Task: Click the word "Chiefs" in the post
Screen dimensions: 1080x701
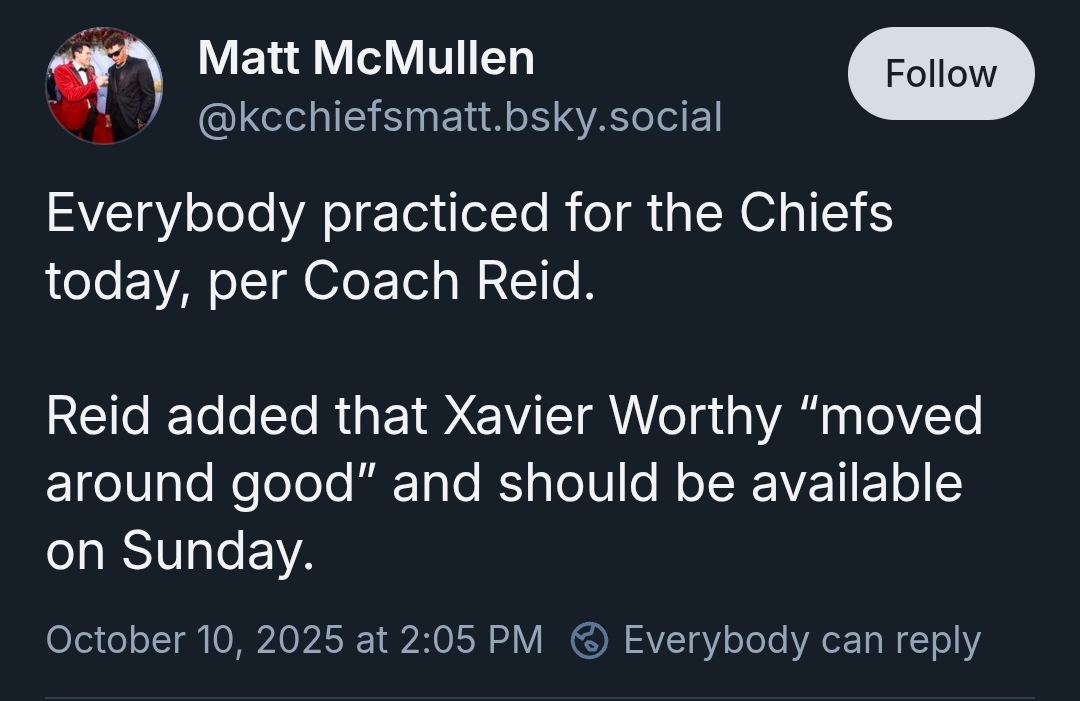Action: pos(816,211)
